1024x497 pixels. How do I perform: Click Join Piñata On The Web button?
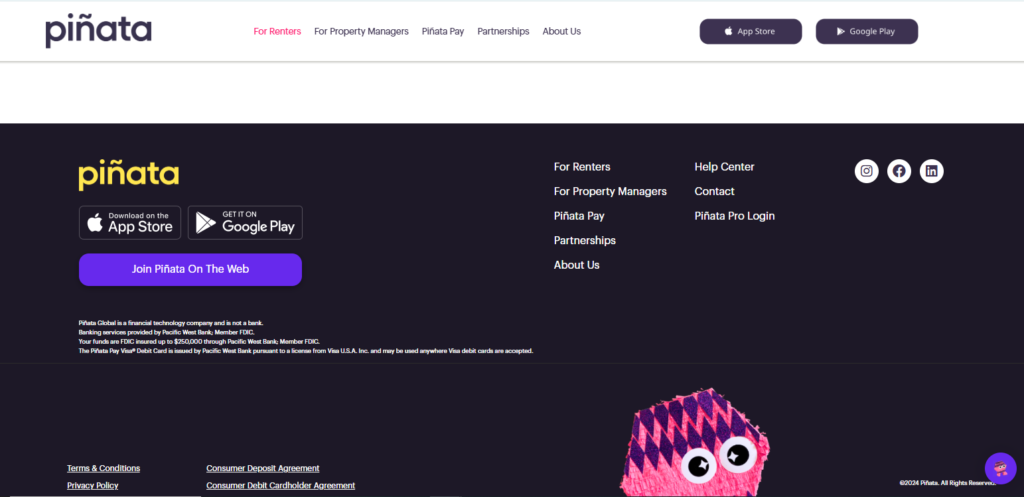click(x=190, y=269)
